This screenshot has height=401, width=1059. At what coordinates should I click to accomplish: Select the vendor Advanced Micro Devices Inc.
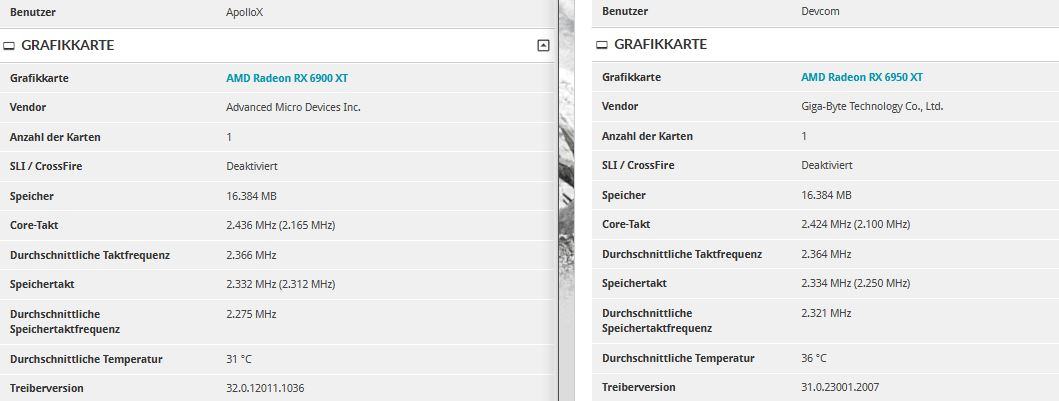pos(293,107)
